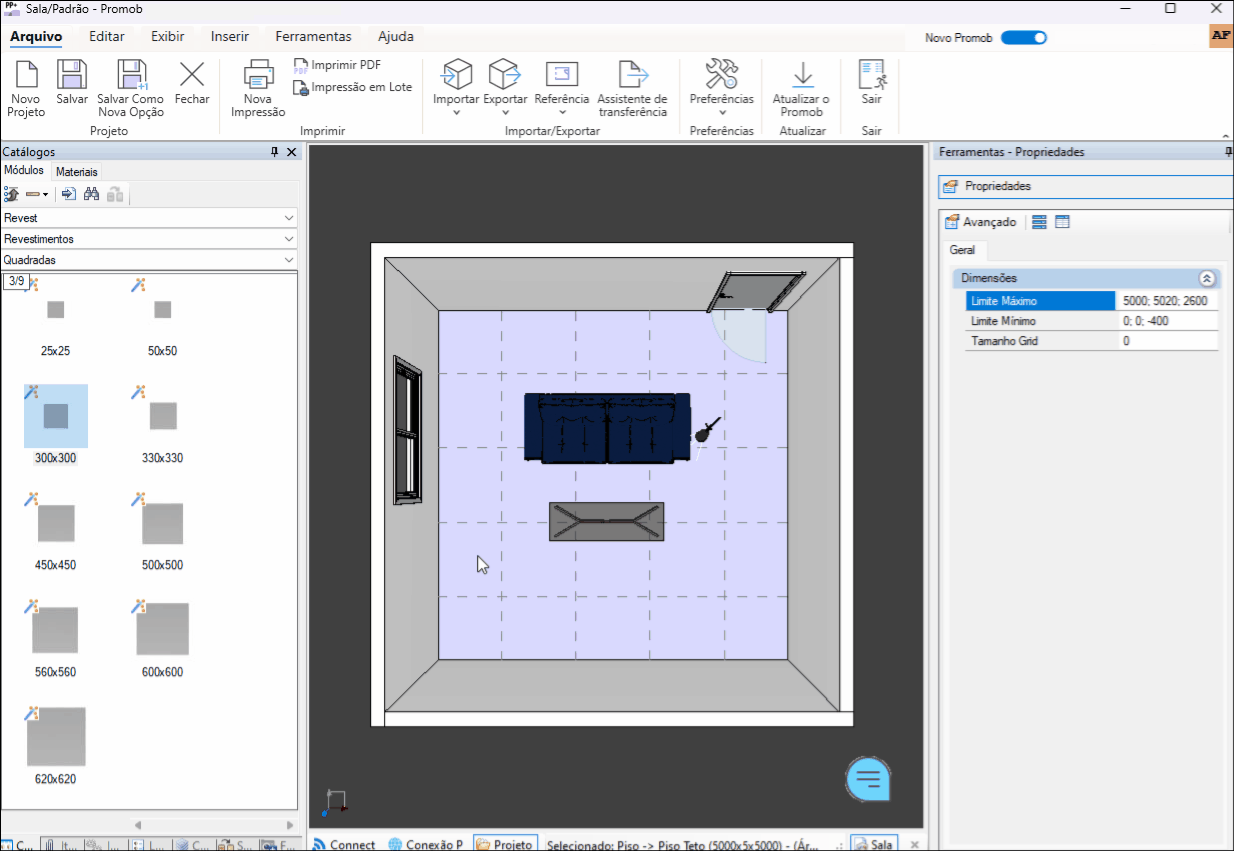Select the 50x50 tile thumbnail
The width and height of the screenshot is (1234, 851).
[162, 310]
